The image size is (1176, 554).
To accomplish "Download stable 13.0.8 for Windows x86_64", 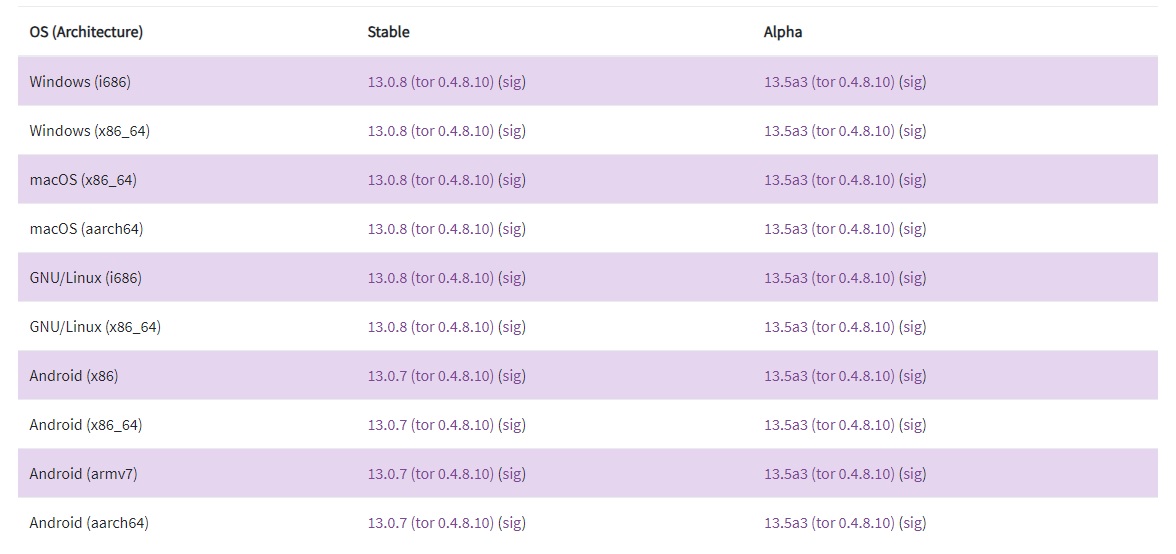I will pyautogui.click(x=430, y=131).
